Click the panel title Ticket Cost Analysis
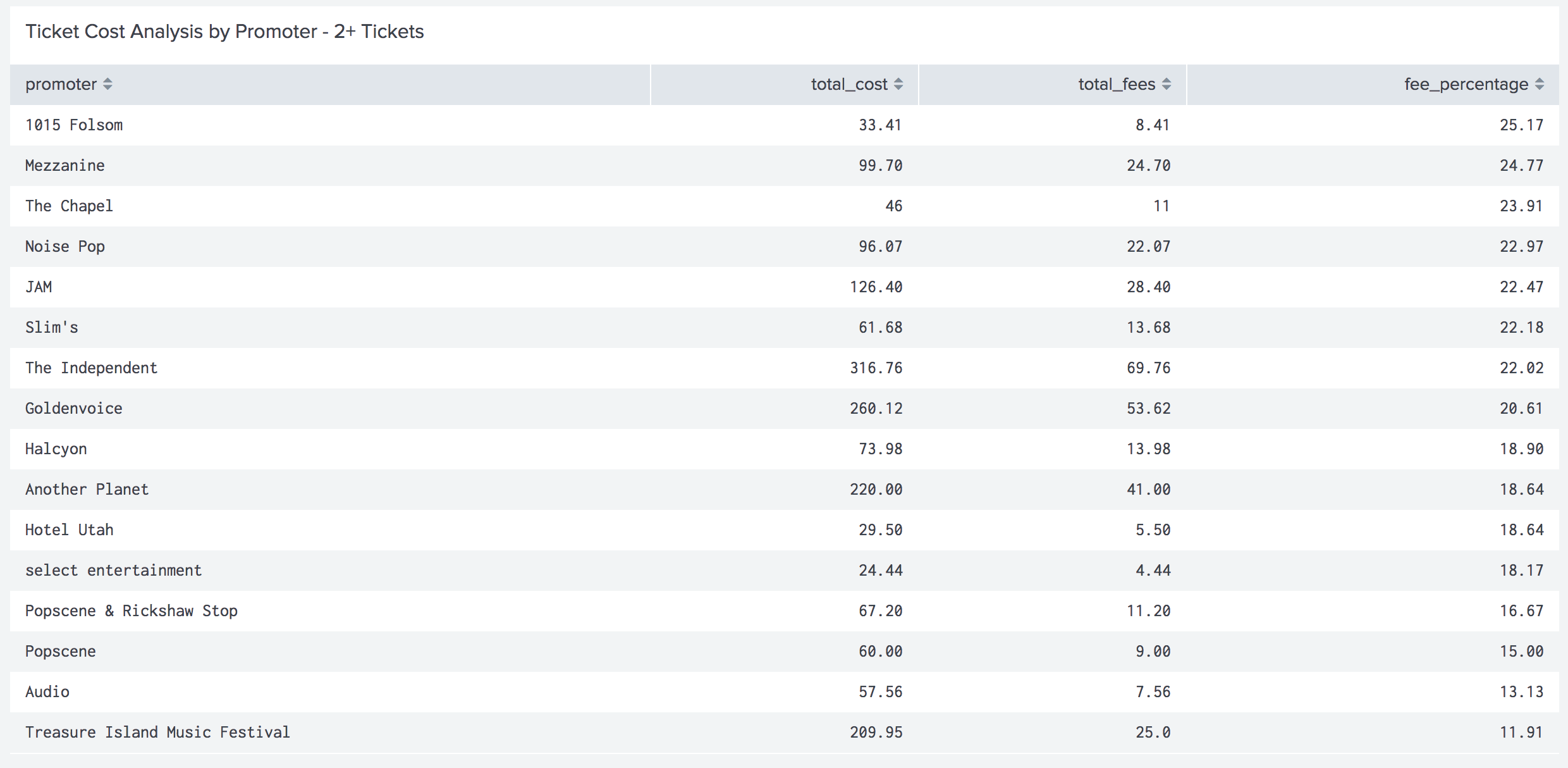 tap(224, 32)
